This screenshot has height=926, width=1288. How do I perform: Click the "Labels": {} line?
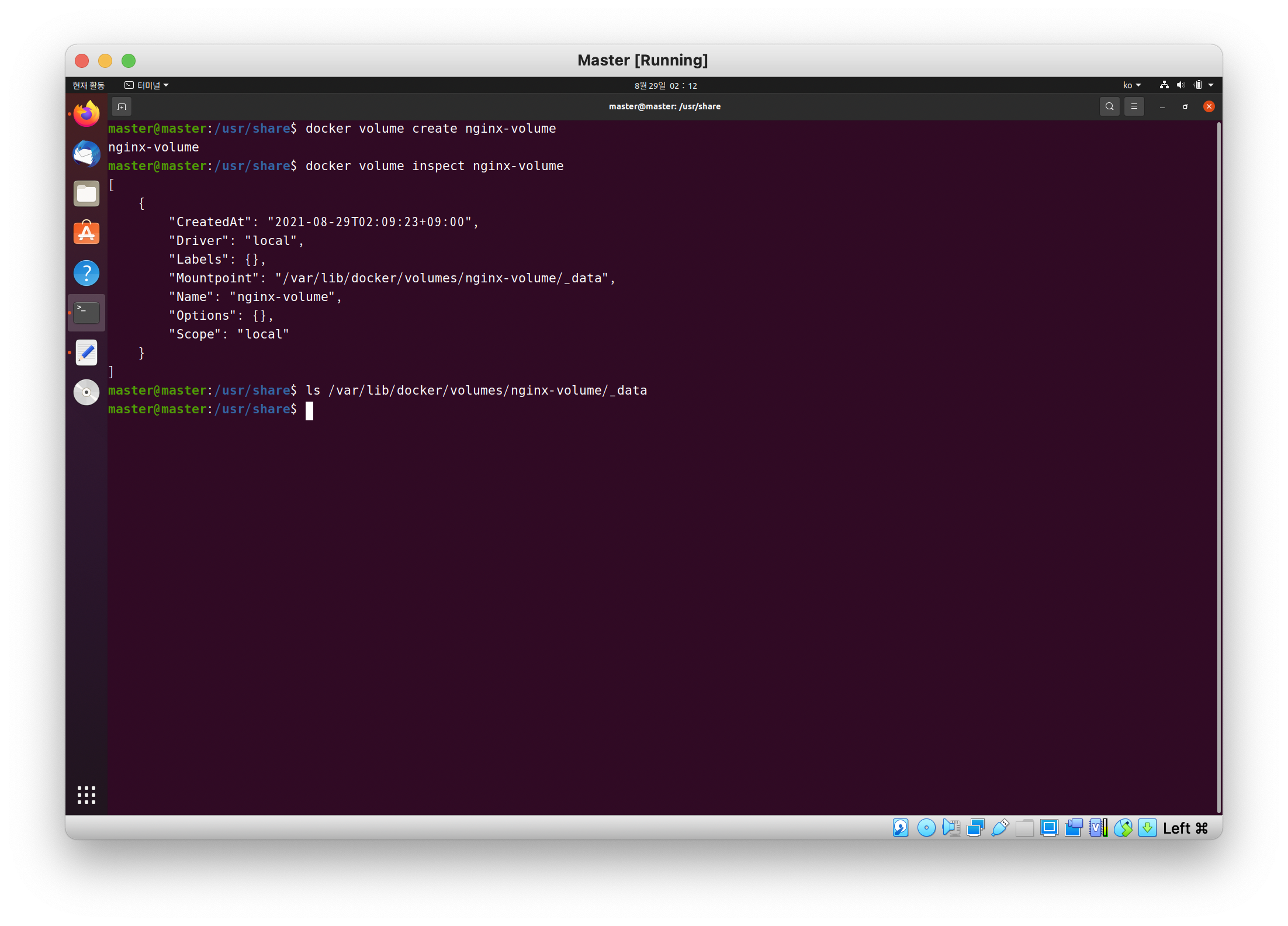pos(217,260)
